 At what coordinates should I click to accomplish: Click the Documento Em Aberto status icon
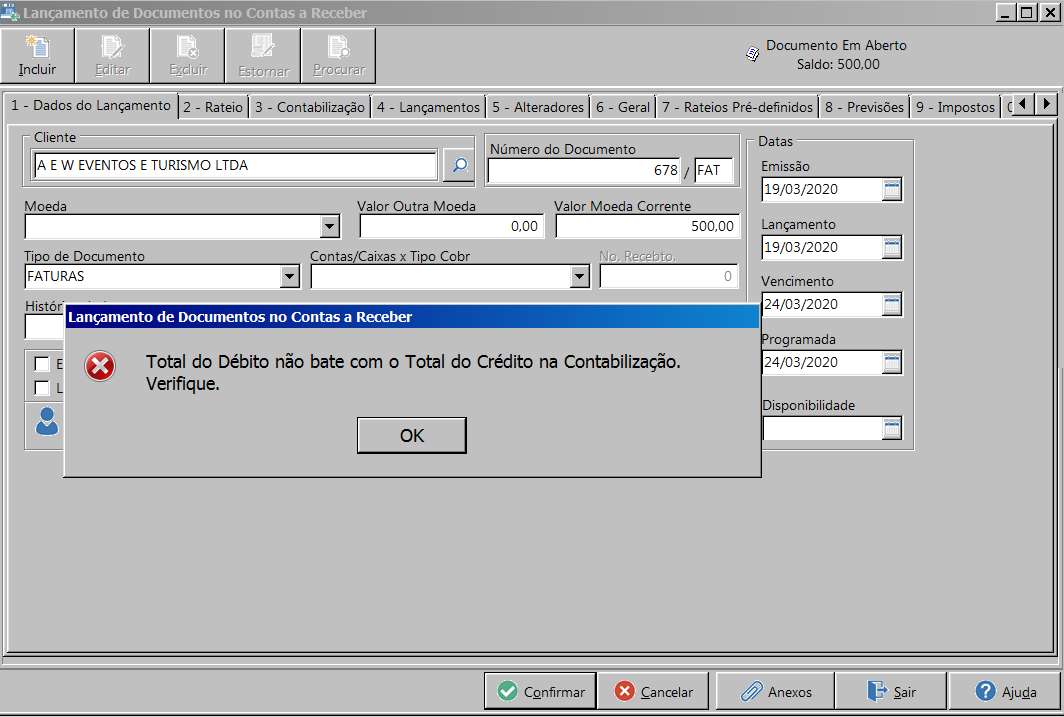(753, 54)
